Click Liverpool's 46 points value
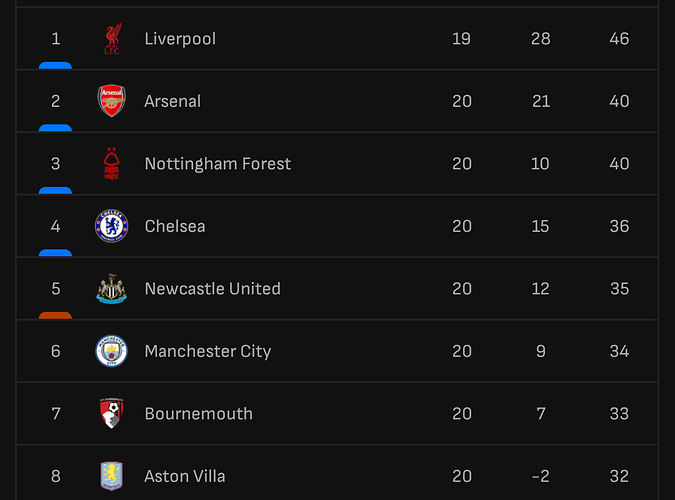The width and height of the screenshot is (675, 500). (x=619, y=39)
